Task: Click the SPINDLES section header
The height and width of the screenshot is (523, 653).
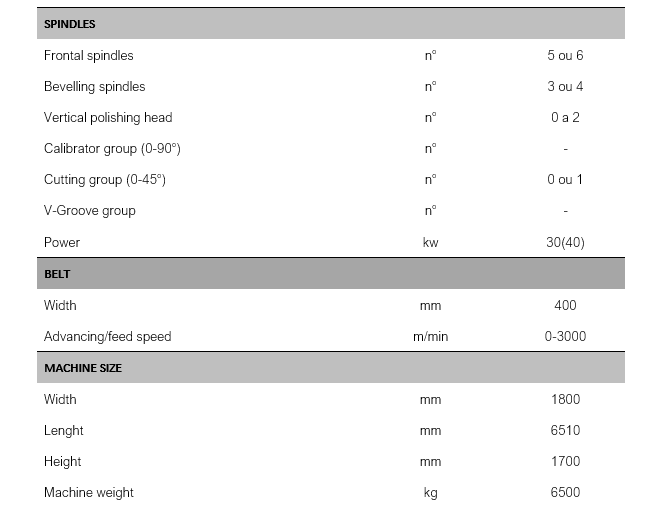Action: coord(70,24)
